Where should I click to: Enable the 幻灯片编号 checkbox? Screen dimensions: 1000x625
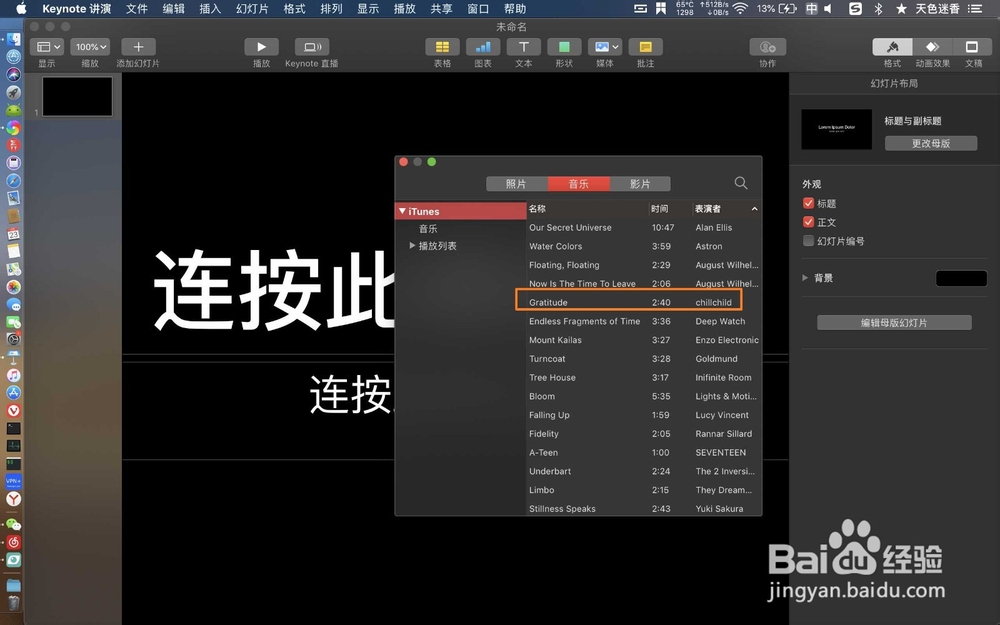809,240
